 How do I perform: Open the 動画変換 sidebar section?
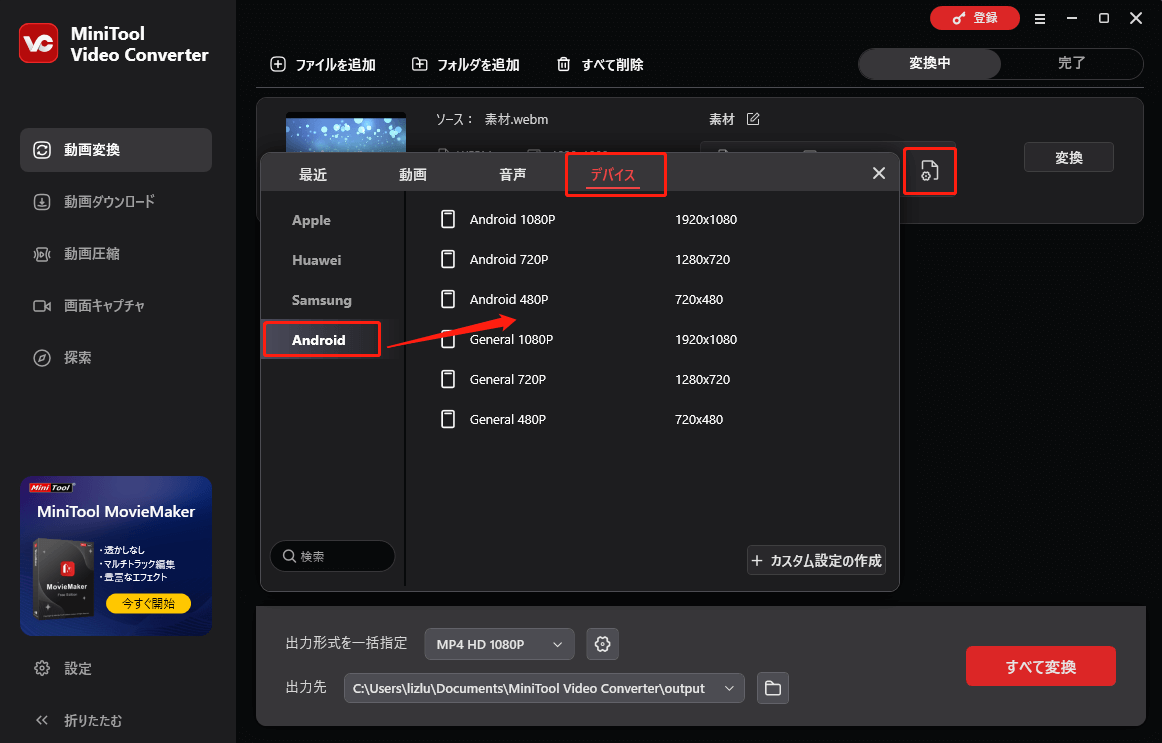pyautogui.click(x=116, y=150)
